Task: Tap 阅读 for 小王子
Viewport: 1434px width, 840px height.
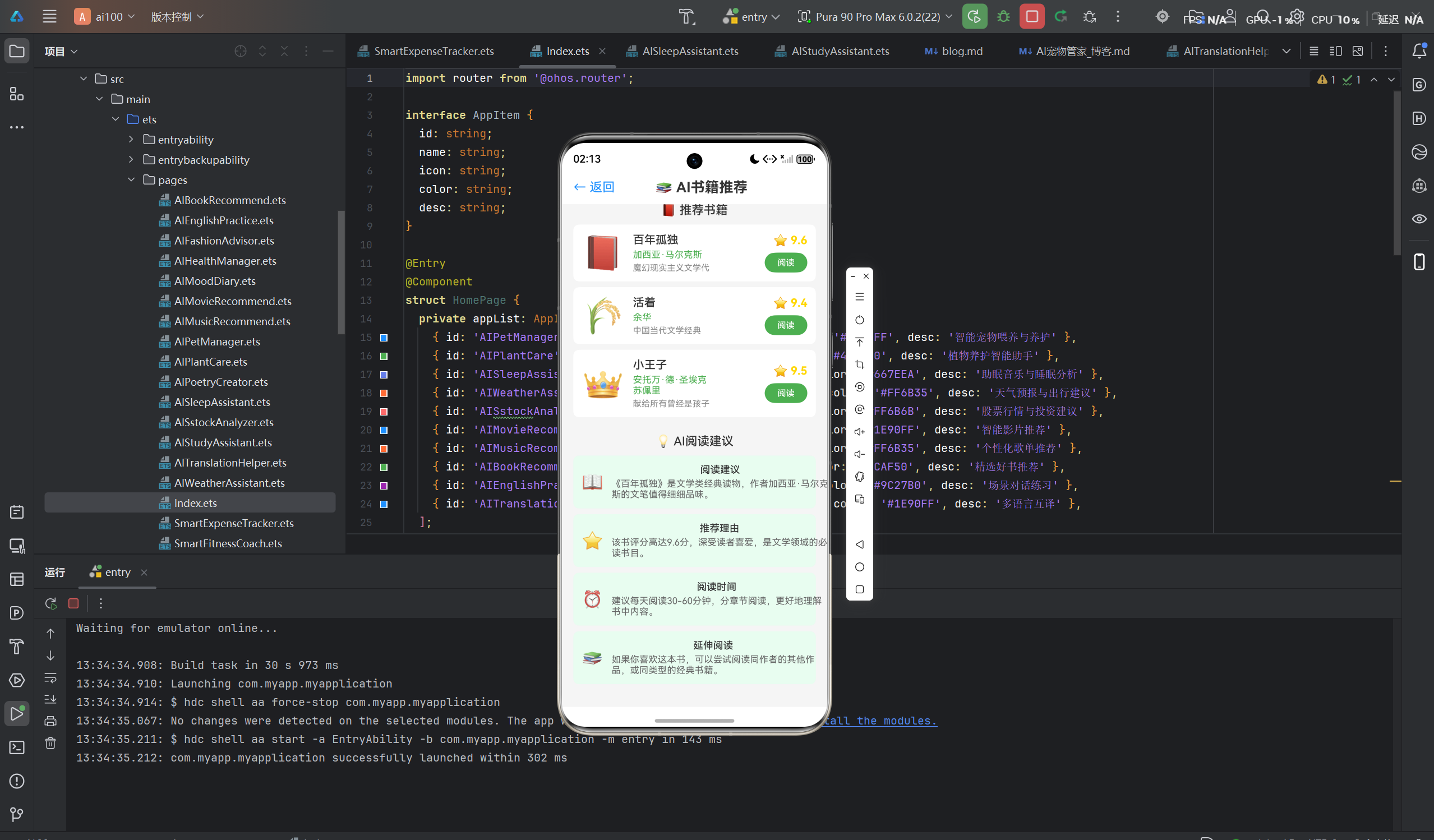Action: point(786,393)
